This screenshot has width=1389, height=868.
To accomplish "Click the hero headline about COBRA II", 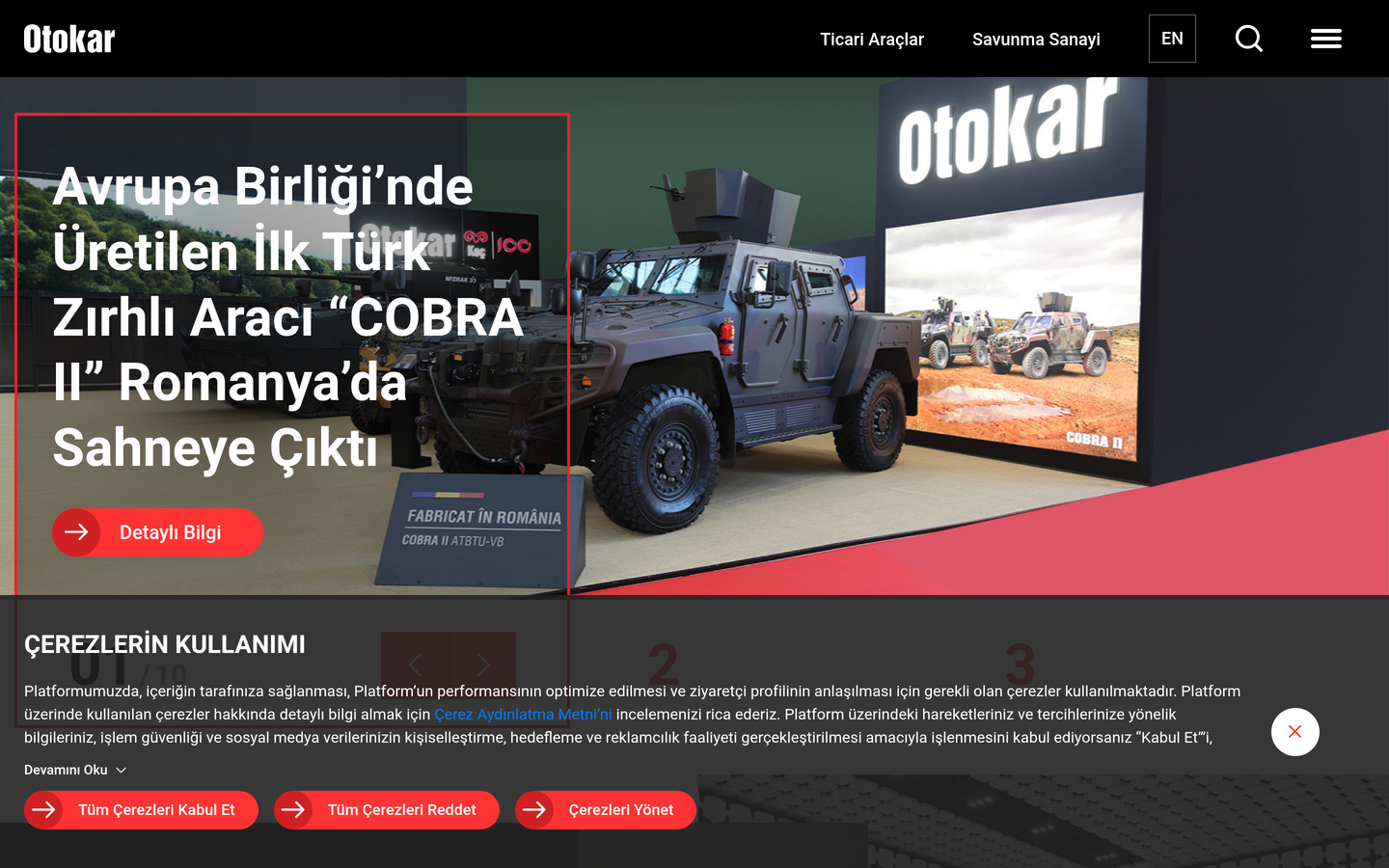I will 287,317.
